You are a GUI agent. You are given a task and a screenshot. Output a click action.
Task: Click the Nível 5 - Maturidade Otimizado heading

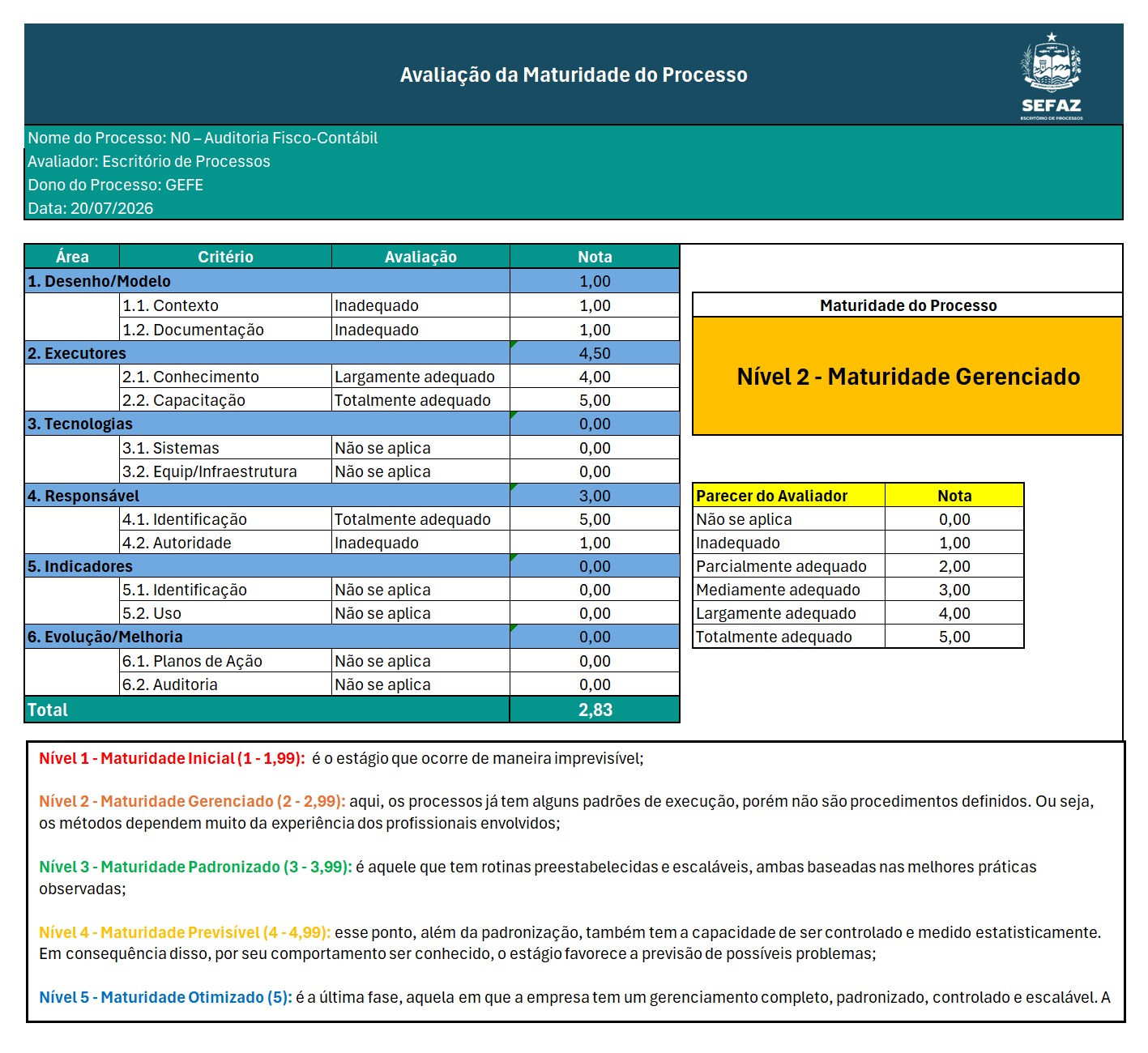tap(165, 997)
